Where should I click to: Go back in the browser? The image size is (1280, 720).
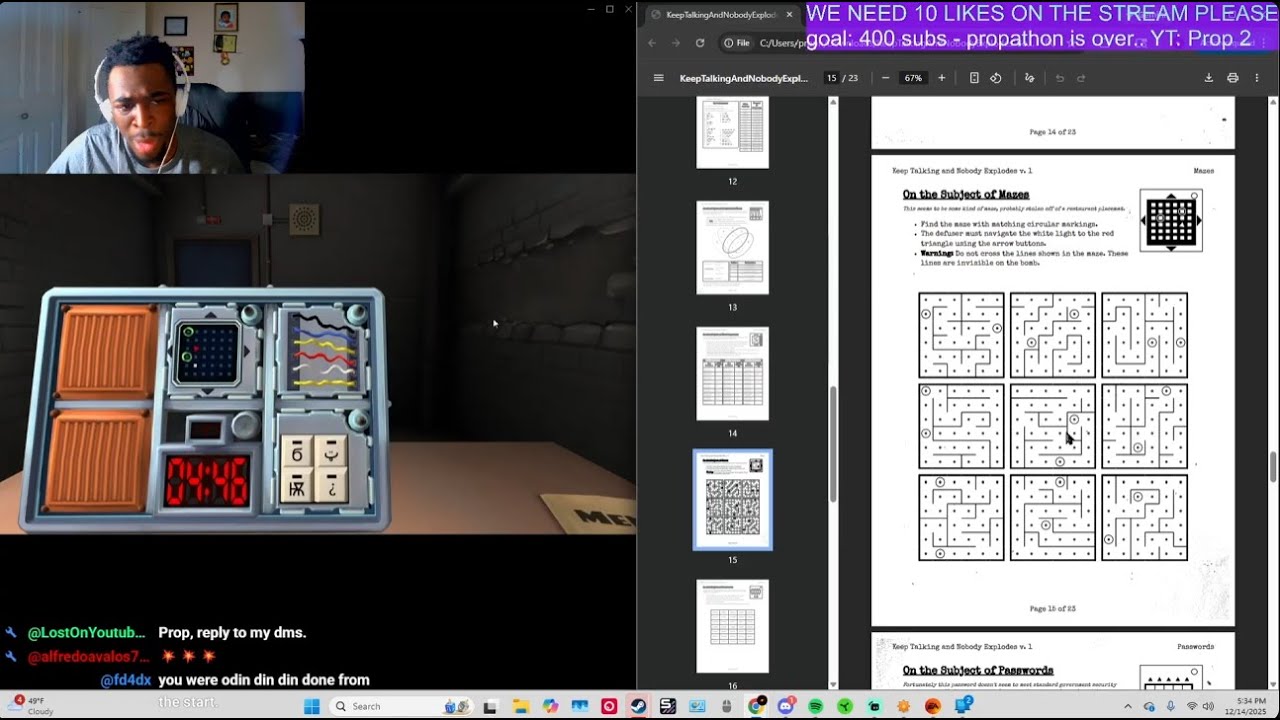coord(652,43)
